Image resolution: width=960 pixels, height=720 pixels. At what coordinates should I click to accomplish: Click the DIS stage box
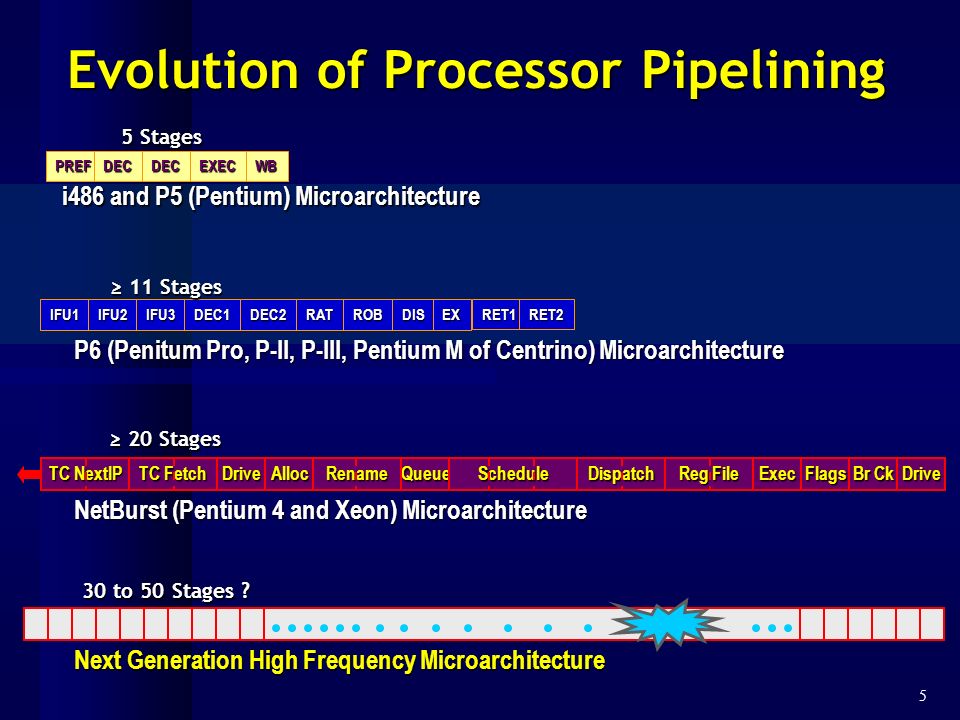pyautogui.click(x=413, y=315)
